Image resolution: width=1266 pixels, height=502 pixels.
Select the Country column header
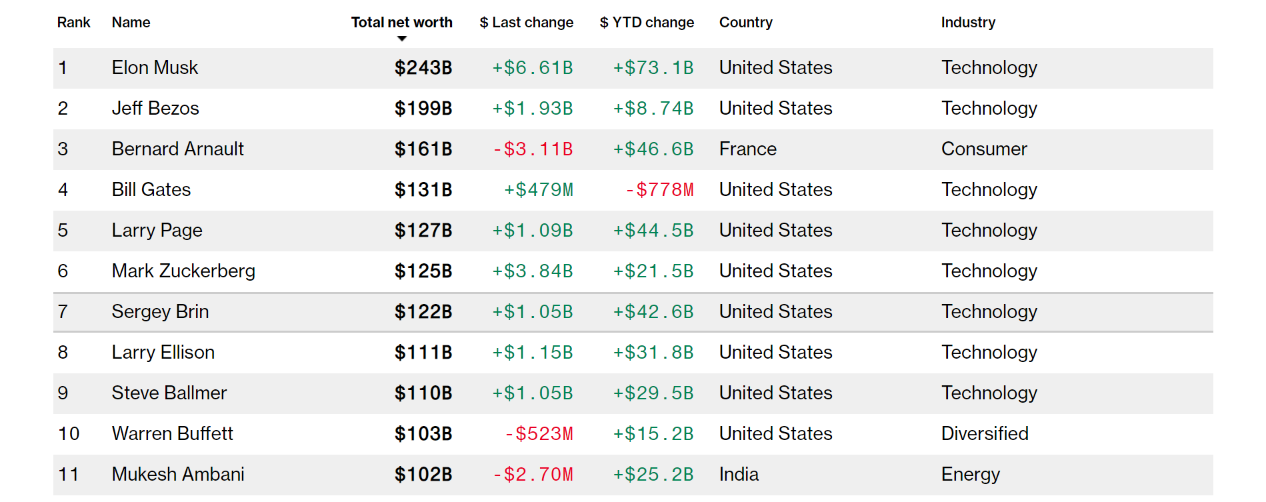tap(745, 22)
